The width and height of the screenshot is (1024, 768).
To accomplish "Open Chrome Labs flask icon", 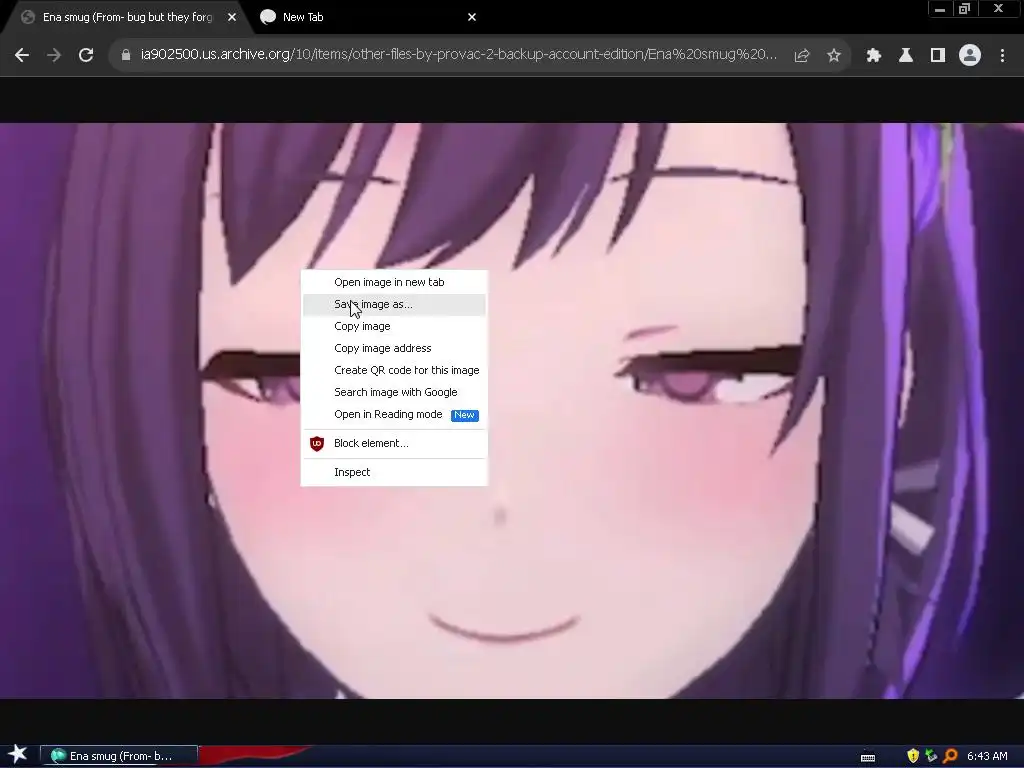I will pos(906,56).
